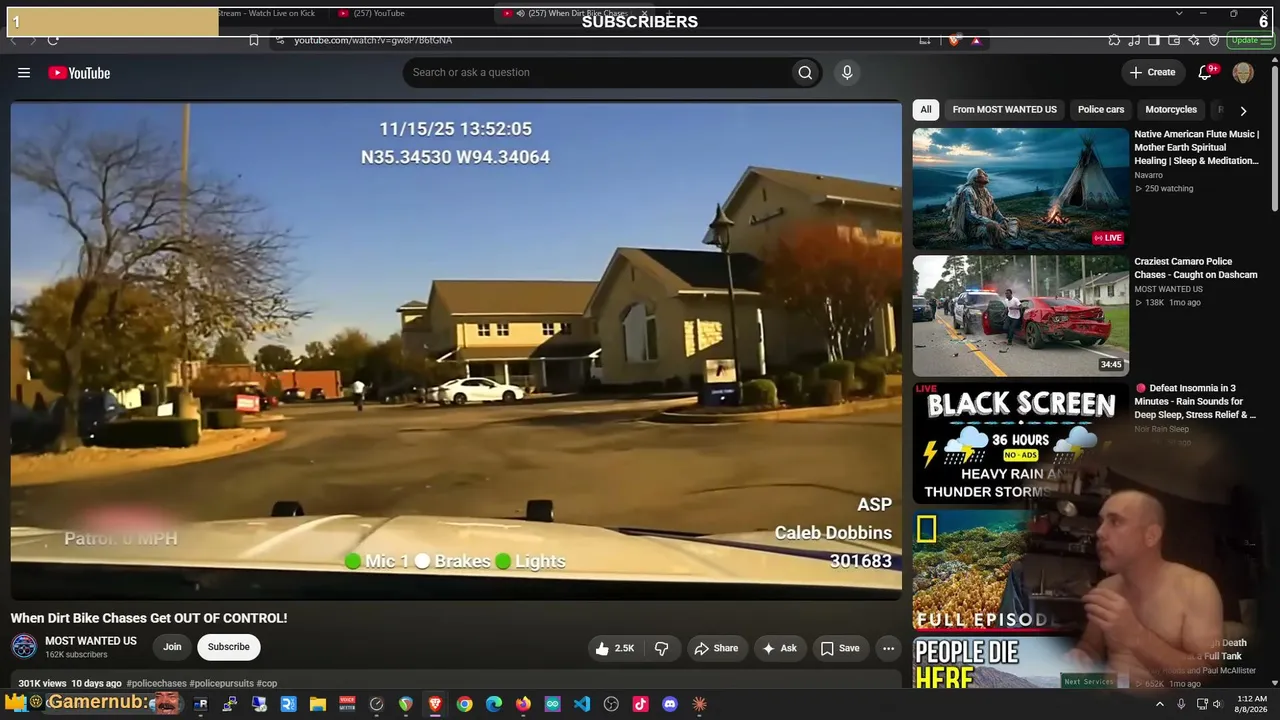Open 'Native American Flute Music' video title
Viewport: 1280px width, 720px height.
pos(1196,147)
